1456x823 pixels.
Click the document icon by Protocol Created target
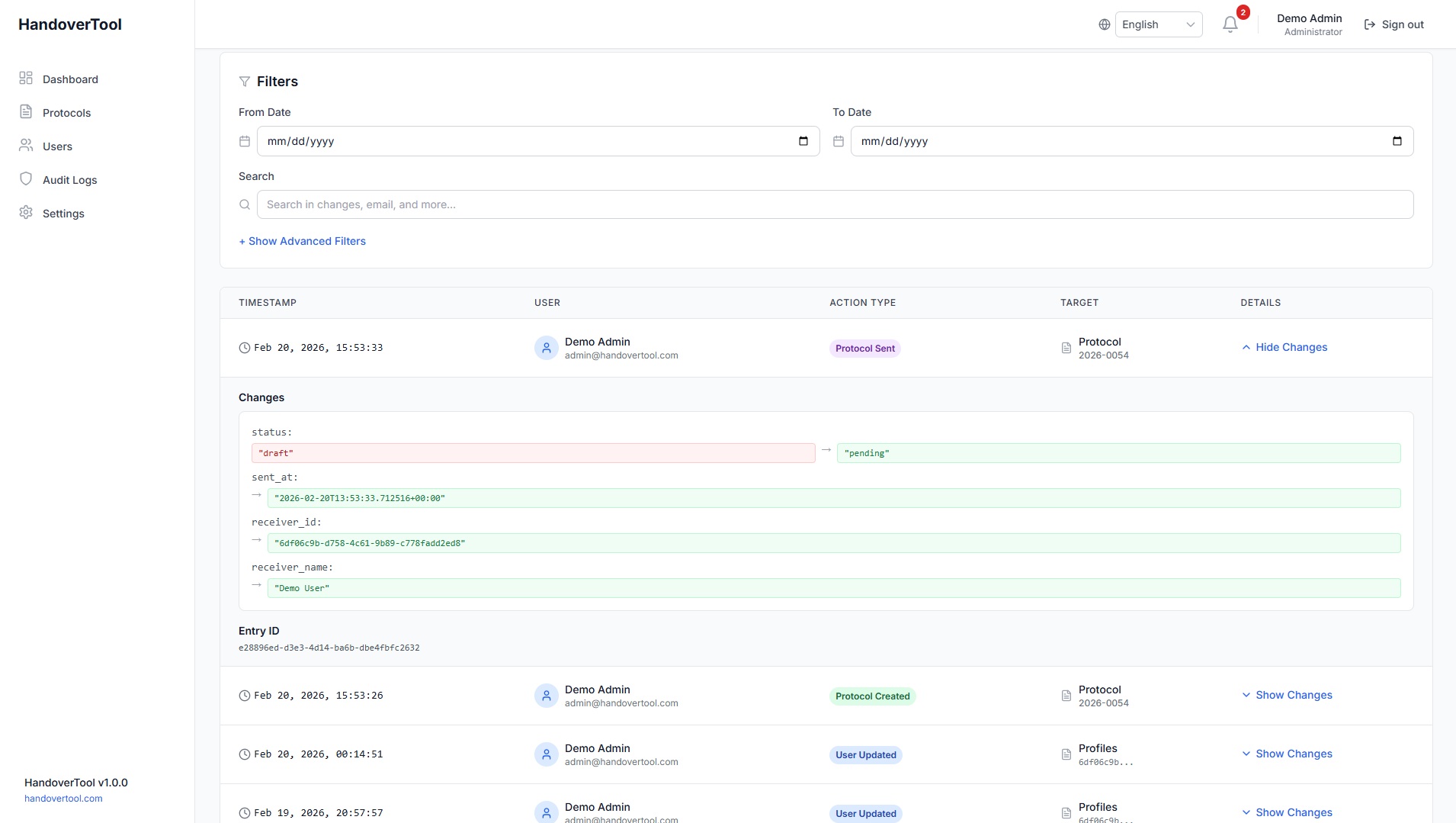tap(1066, 696)
